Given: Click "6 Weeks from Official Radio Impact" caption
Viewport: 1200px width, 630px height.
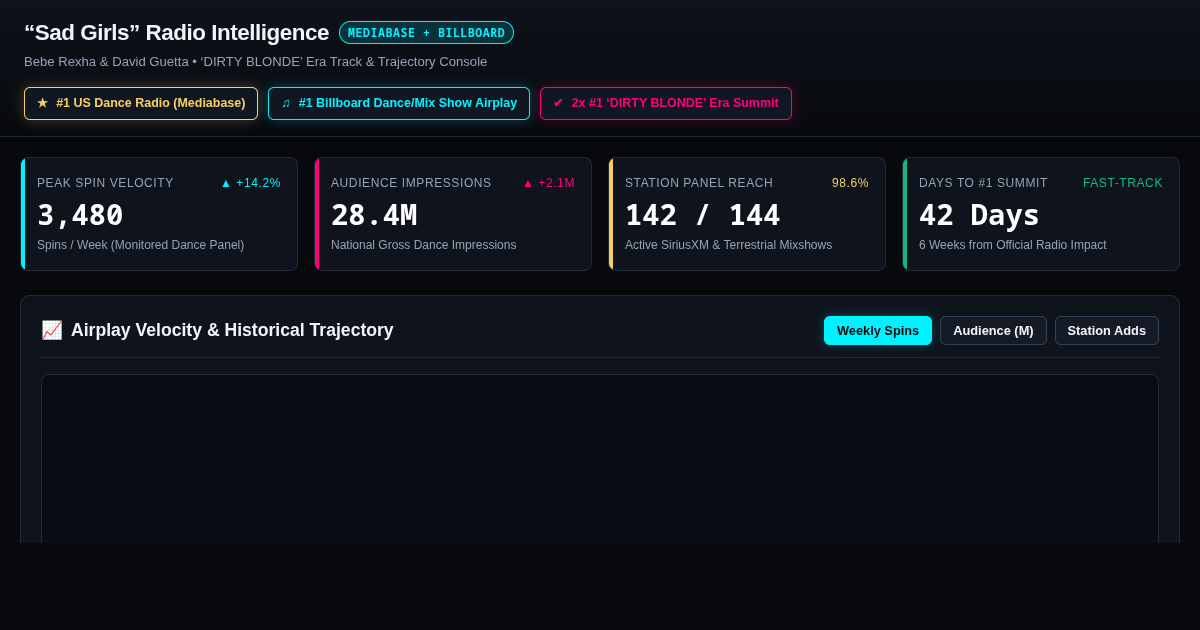Looking at the screenshot, I should coord(1013,245).
